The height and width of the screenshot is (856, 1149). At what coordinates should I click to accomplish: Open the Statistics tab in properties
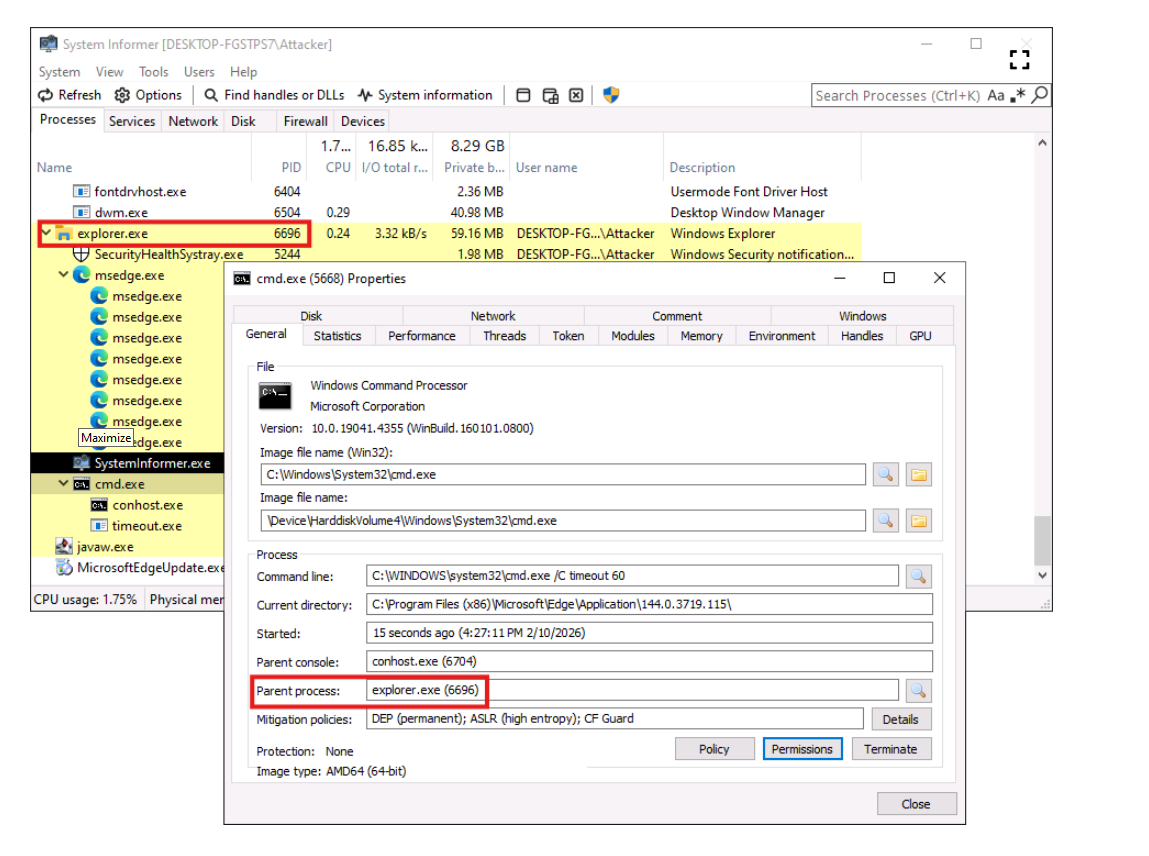[x=337, y=336]
